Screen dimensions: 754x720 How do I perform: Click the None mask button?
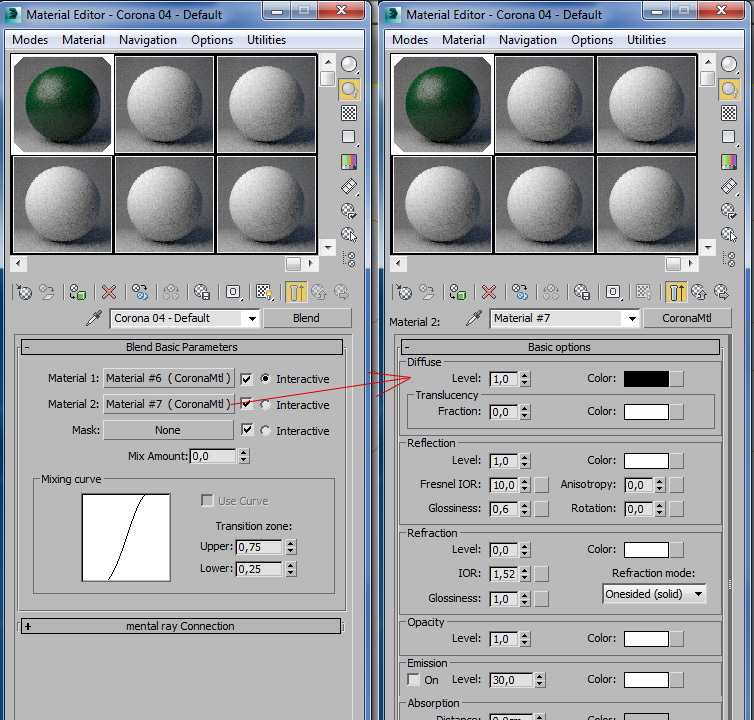tap(168, 430)
